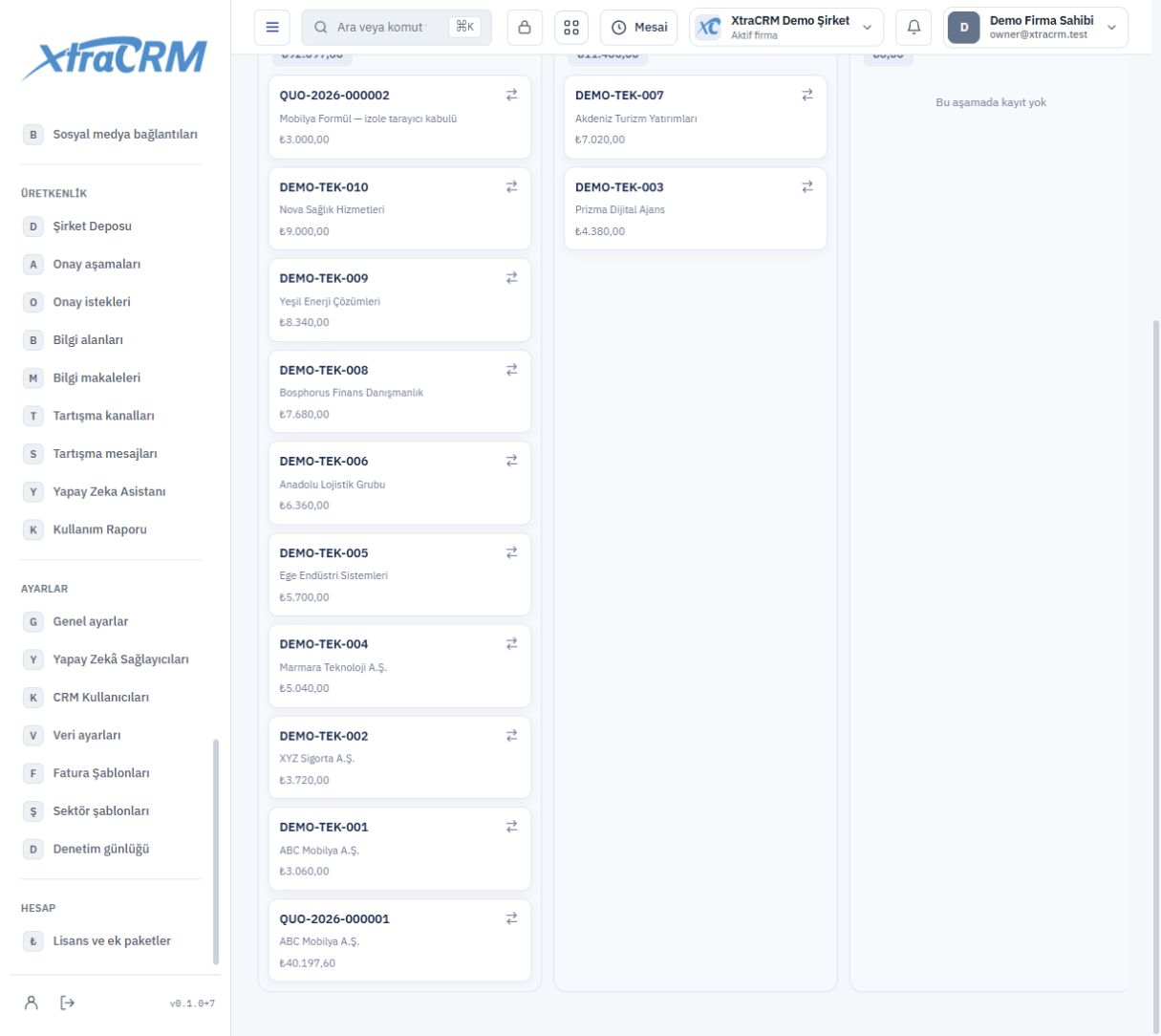Click transfer arrows icon on DEMO-TEK-007

807,95
